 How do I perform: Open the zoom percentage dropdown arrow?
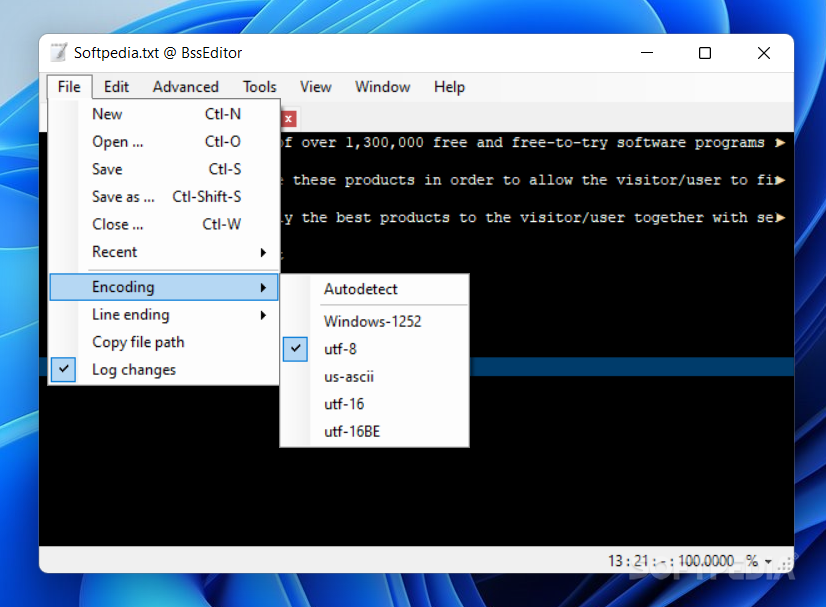pyautogui.click(x=769, y=562)
